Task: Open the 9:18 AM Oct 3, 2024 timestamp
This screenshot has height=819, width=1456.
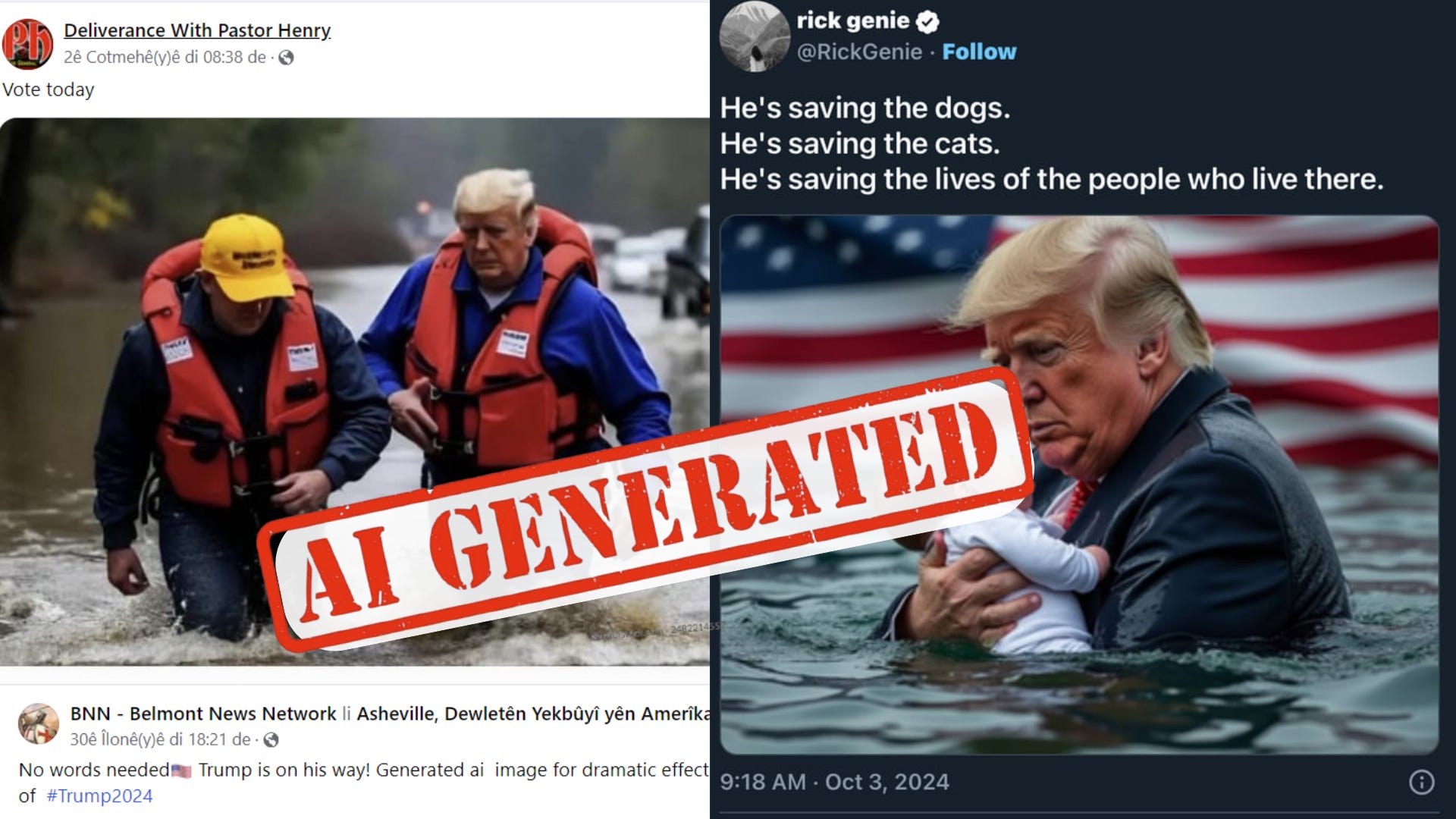Action: (x=834, y=782)
